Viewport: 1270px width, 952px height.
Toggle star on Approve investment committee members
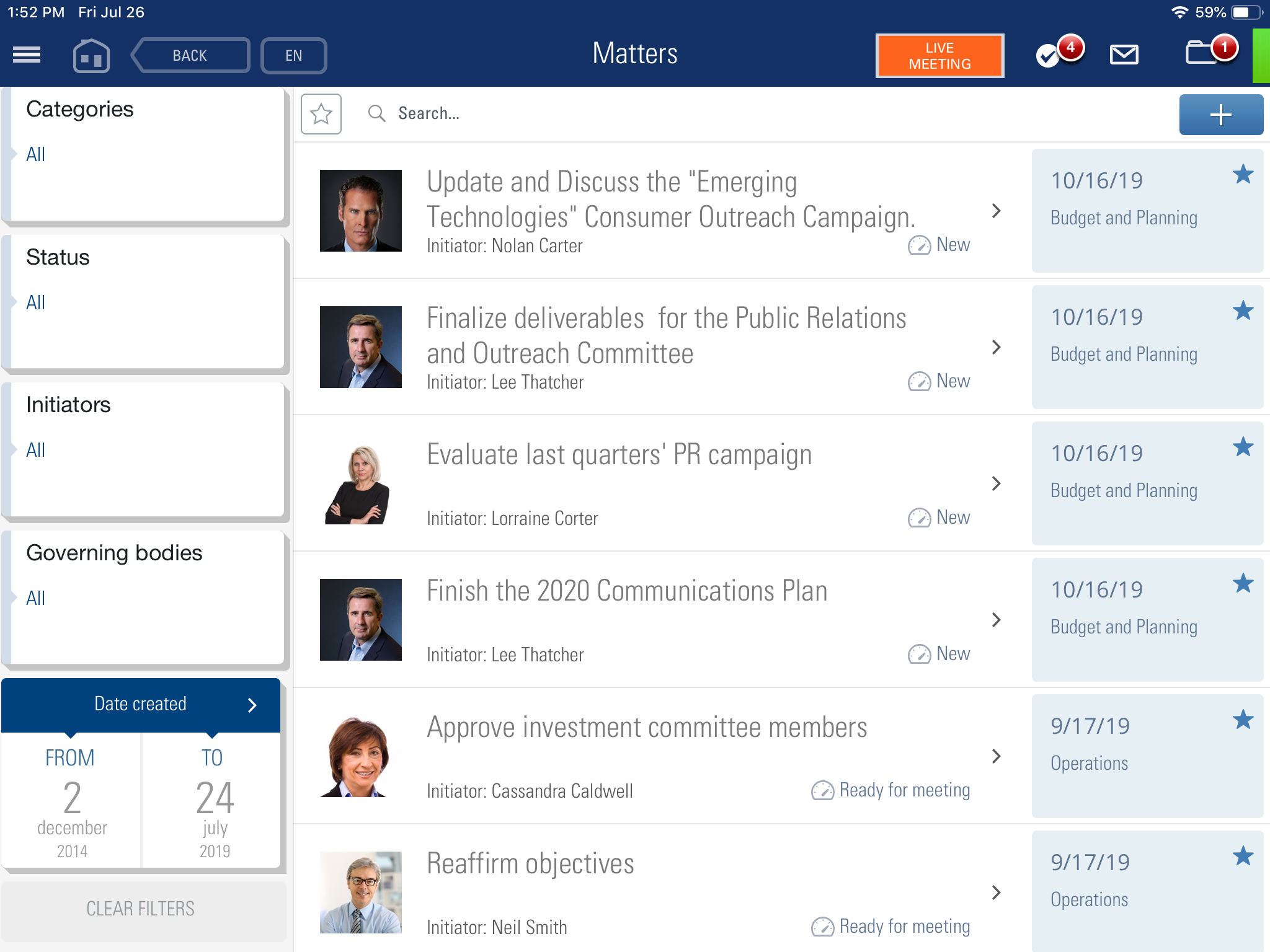coord(1243,720)
